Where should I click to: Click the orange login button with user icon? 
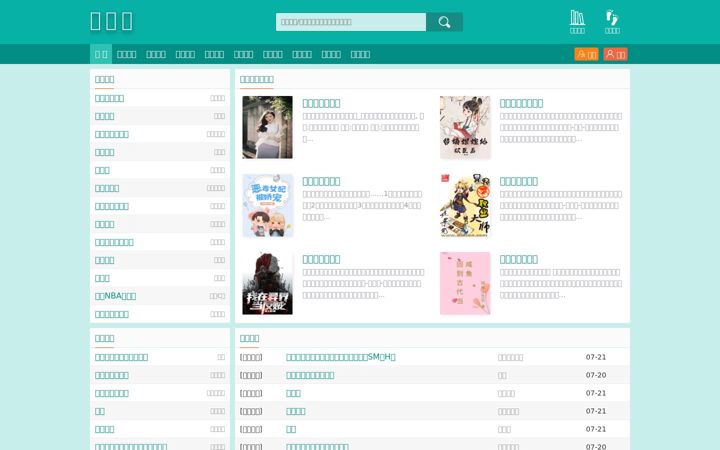pyautogui.click(x=586, y=54)
